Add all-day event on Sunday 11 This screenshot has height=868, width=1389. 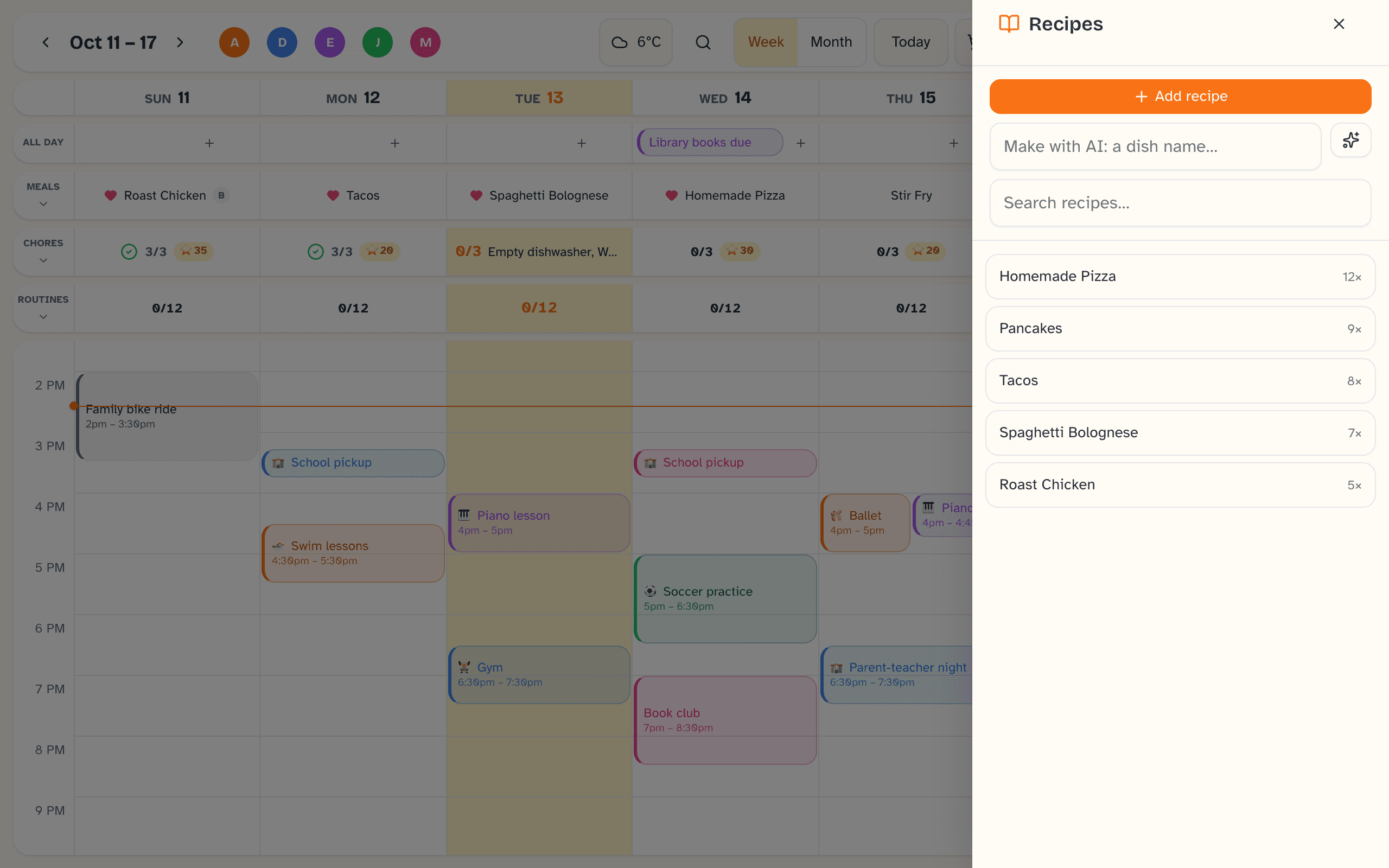[x=209, y=143]
